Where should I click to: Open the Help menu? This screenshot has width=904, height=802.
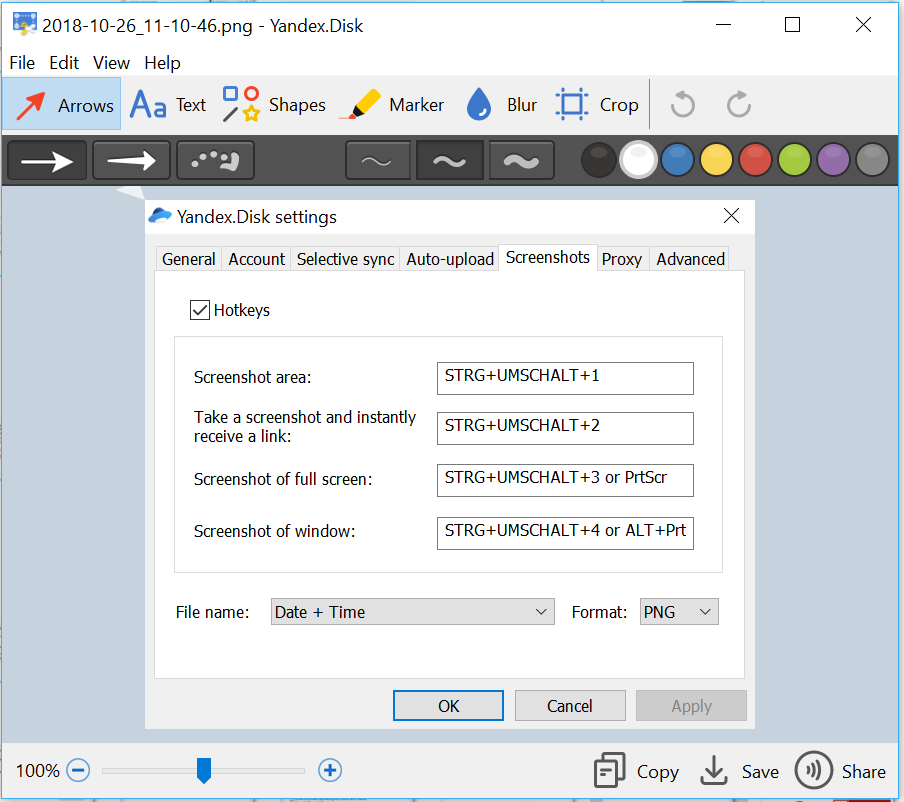point(162,62)
